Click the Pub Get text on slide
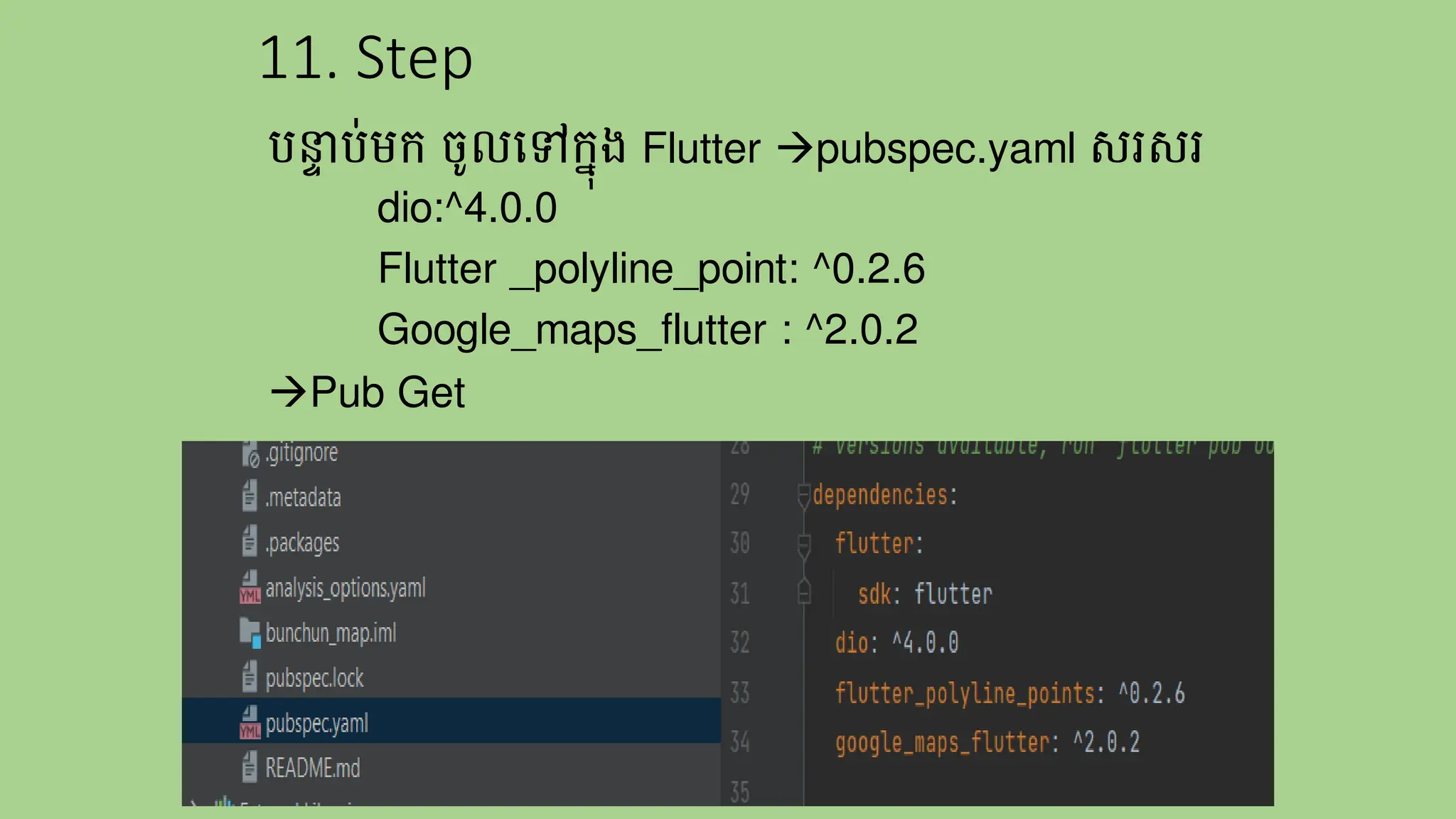The image size is (1456, 819). tap(387, 392)
